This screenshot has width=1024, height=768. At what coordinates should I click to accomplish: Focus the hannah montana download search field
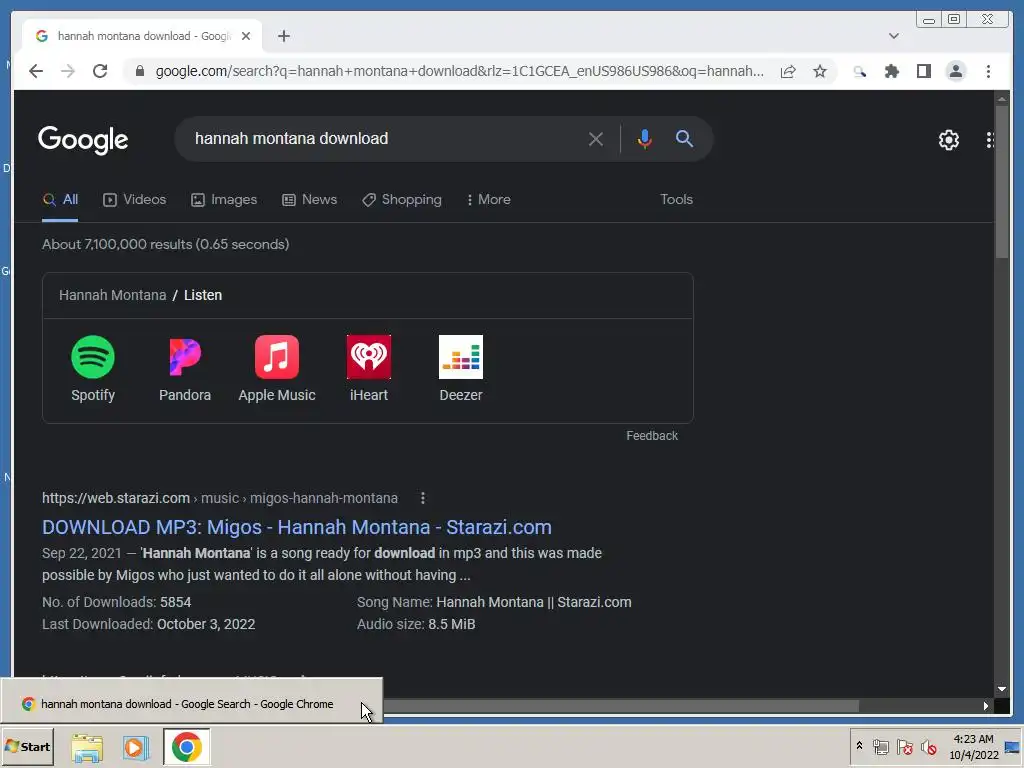coord(385,138)
